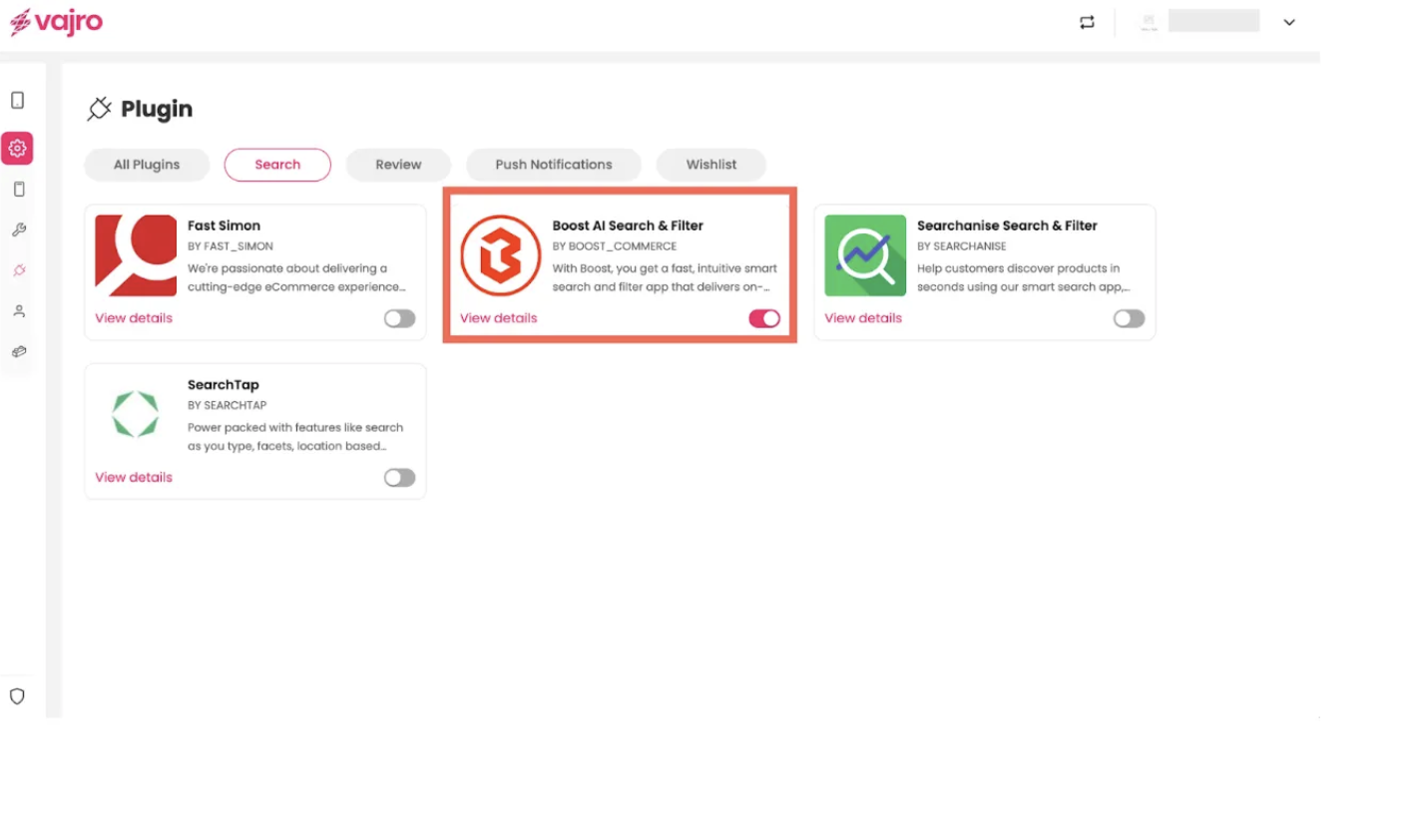The width and height of the screenshot is (1407, 840).
Task: Click the Searchanise description text
Action: click(x=1024, y=277)
